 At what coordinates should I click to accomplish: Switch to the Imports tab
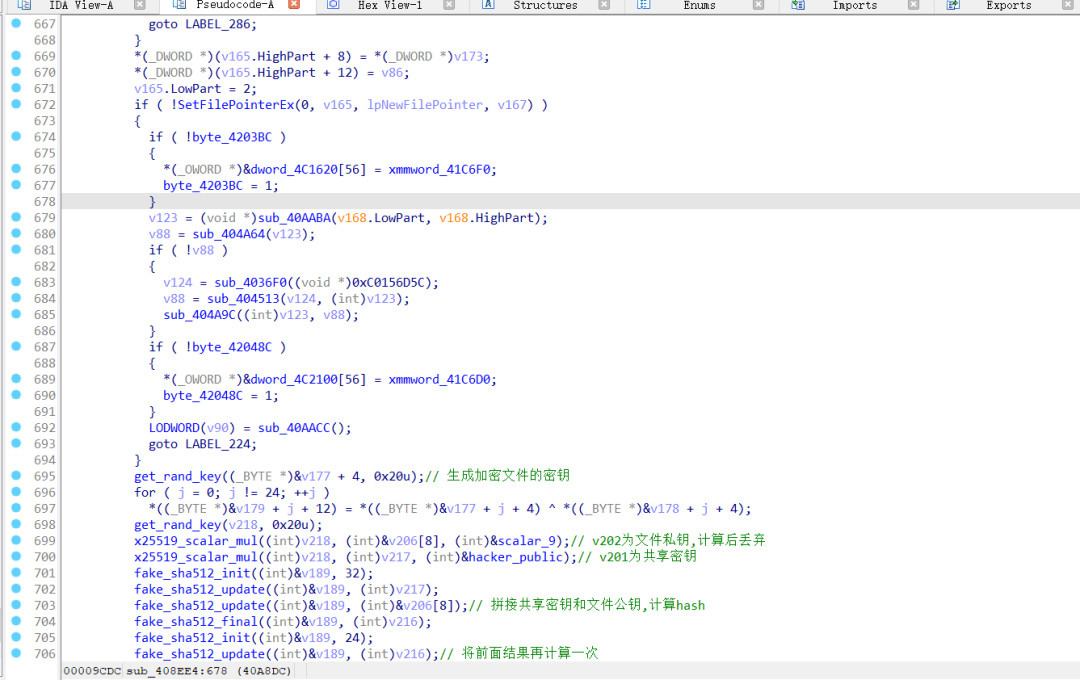point(854,5)
